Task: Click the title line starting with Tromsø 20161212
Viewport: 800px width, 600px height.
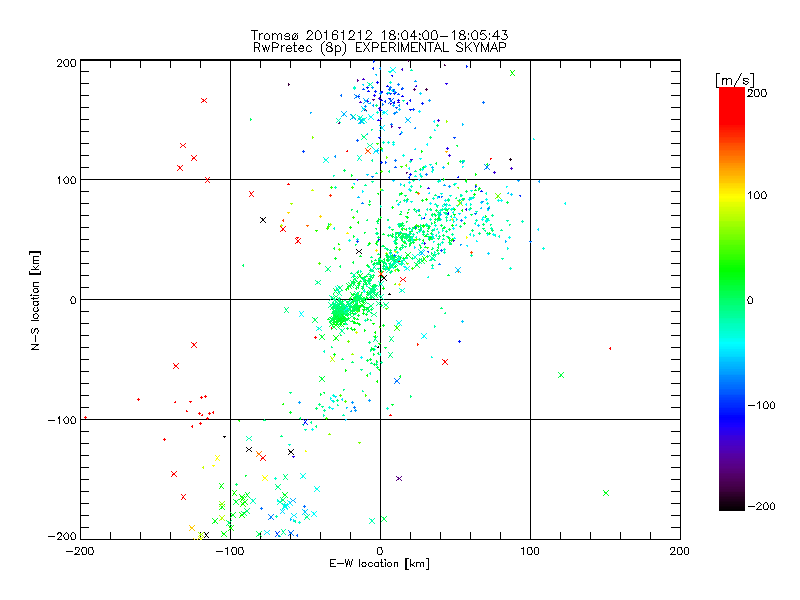Action: tap(379, 35)
